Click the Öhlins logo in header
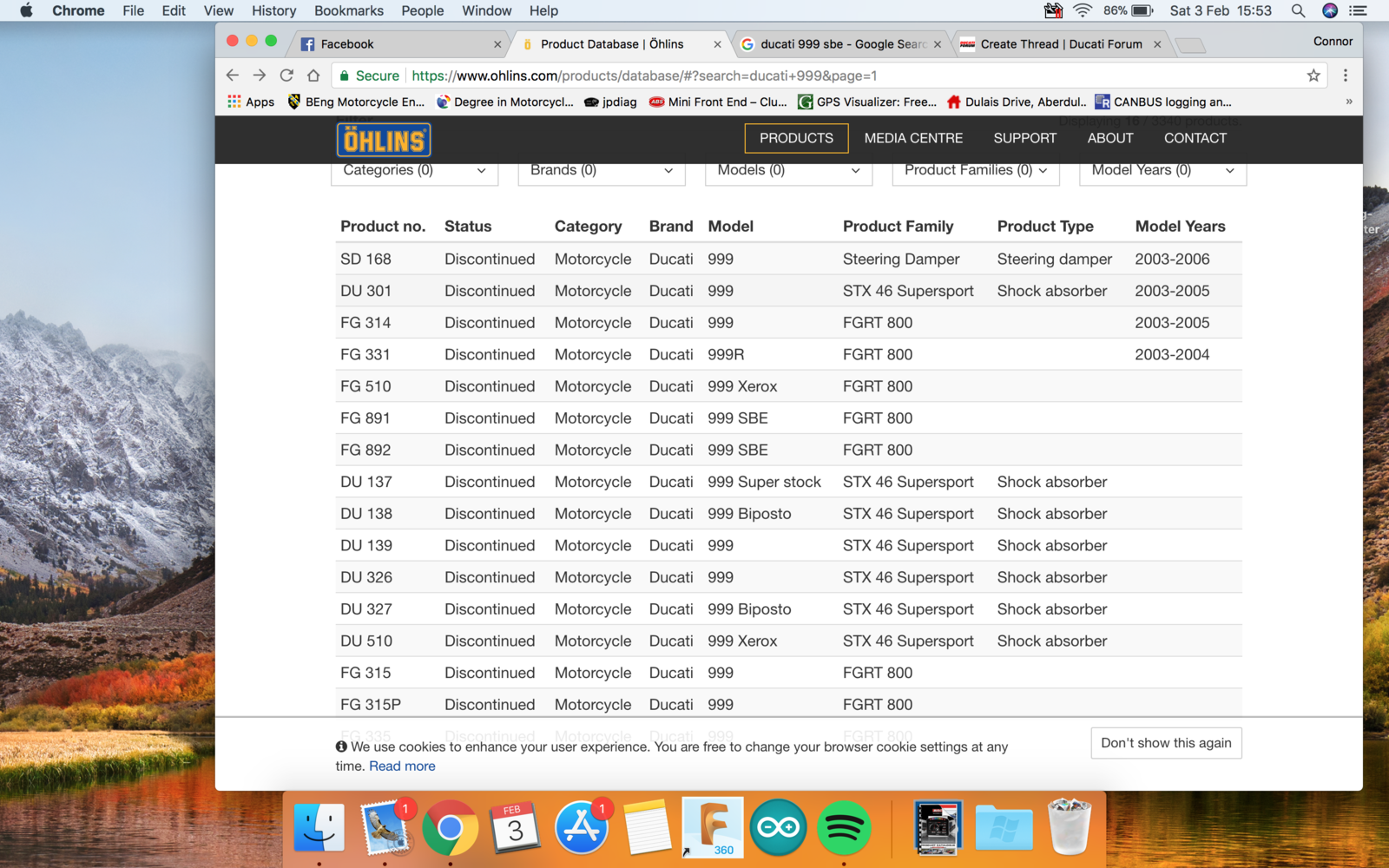This screenshot has height=868, width=1389. click(x=384, y=140)
